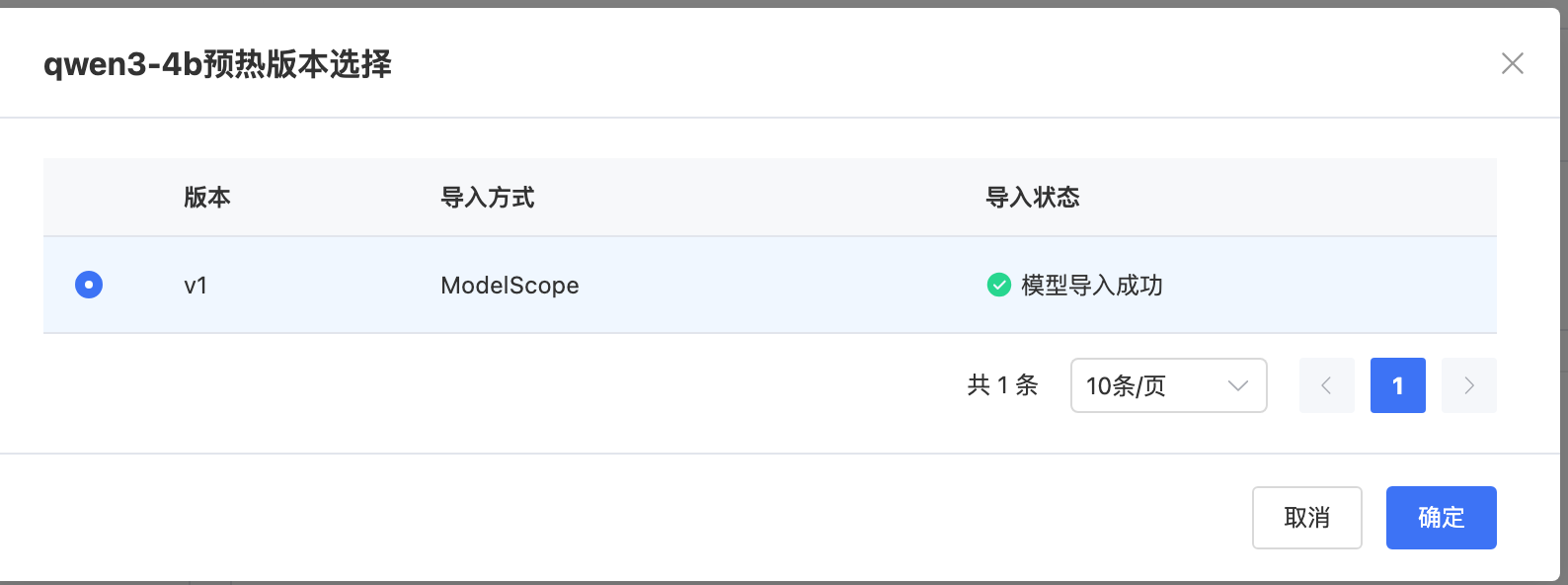
Task: Click the 模型导入成功 status text
Action: [1092, 286]
